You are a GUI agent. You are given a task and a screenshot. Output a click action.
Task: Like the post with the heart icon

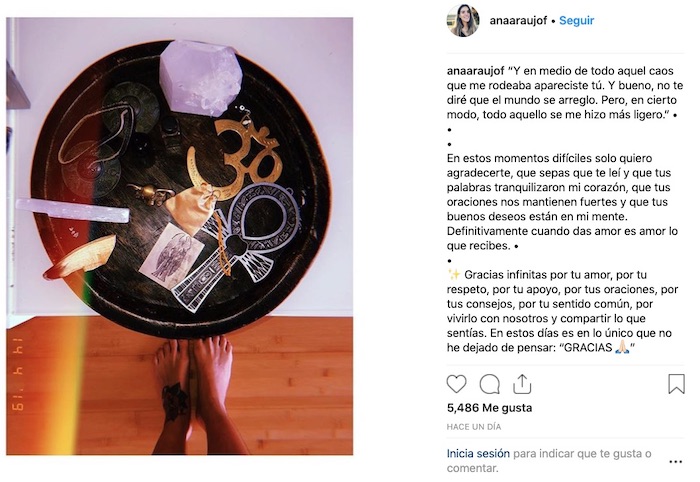pos(456,384)
